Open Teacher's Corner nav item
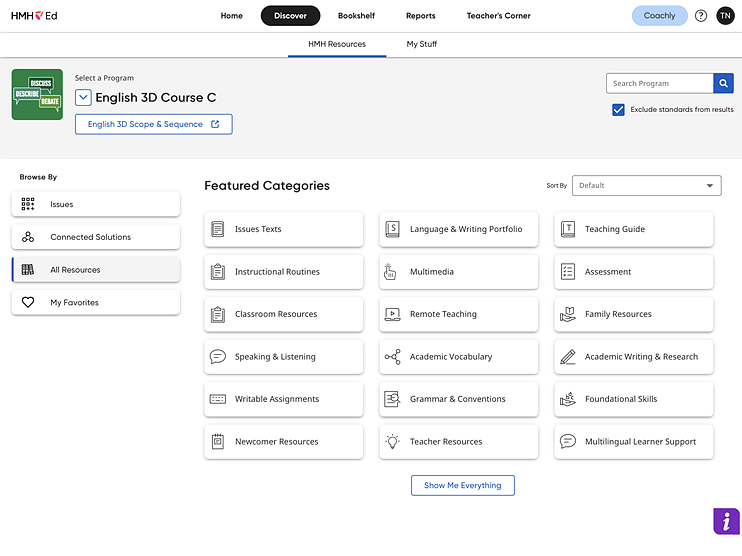 click(x=498, y=16)
